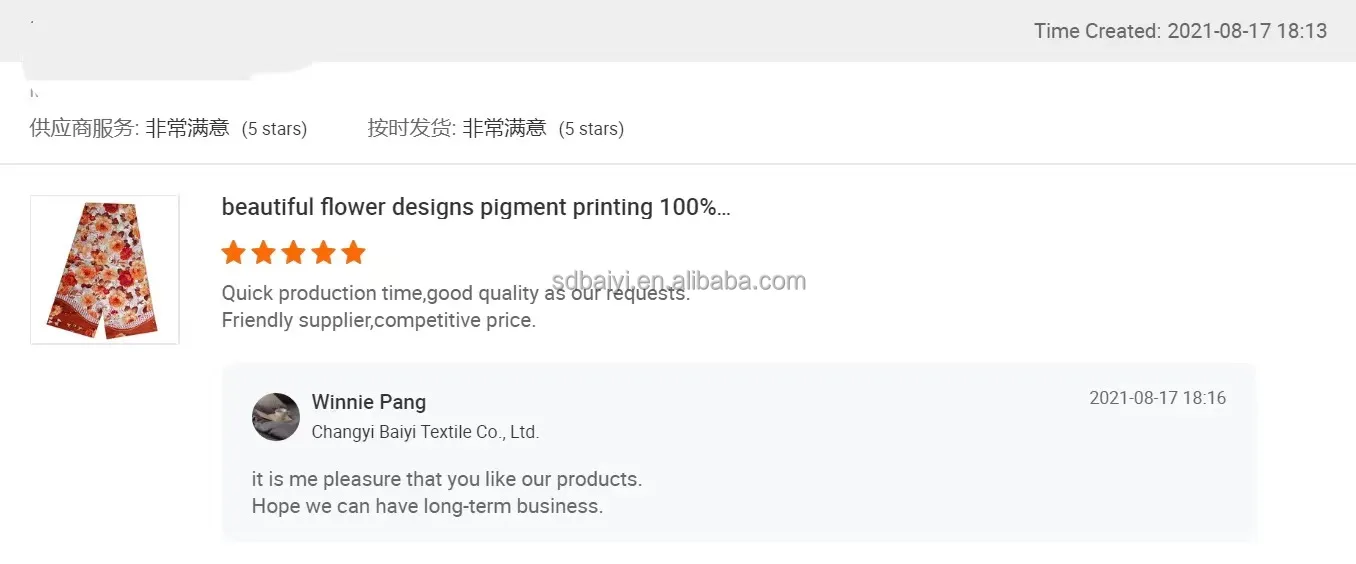The height and width of the screenshot is (564, 1356).
Task: Select the second orange rating star
Action: pyautogui.click(x=263, y=252)
